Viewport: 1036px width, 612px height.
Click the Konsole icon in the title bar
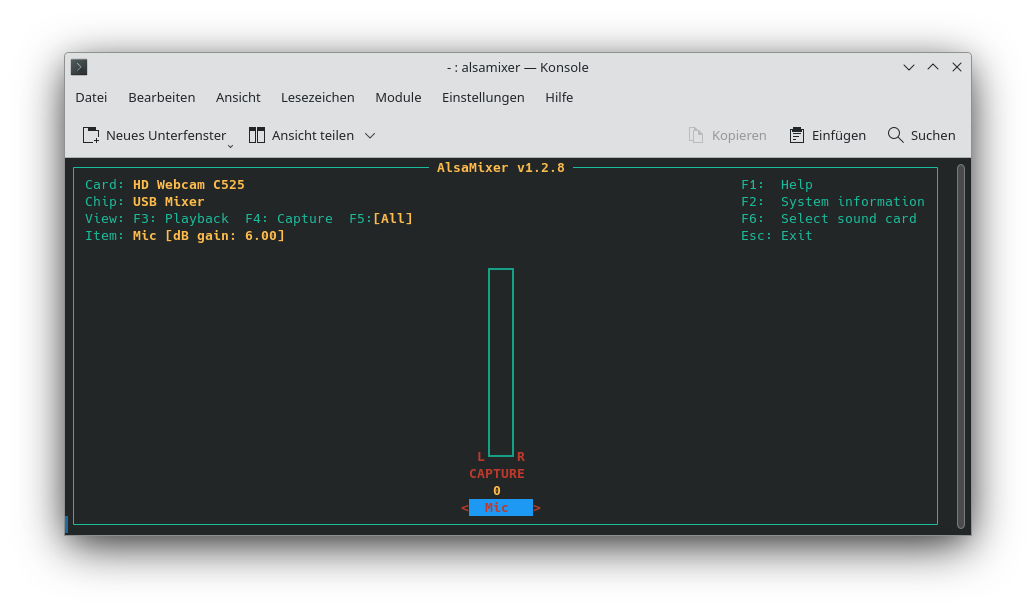78,67
